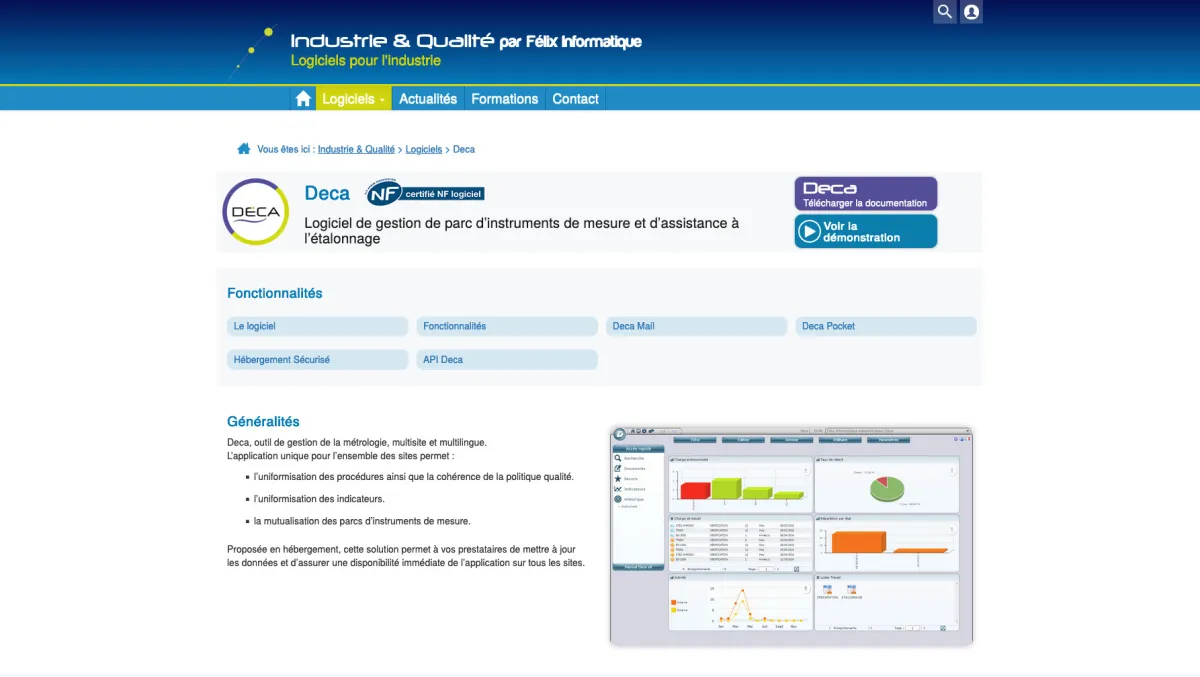Follow the Industrie & Qualité breadcrumb link
Screen dimensions: 1200x677
356,149
